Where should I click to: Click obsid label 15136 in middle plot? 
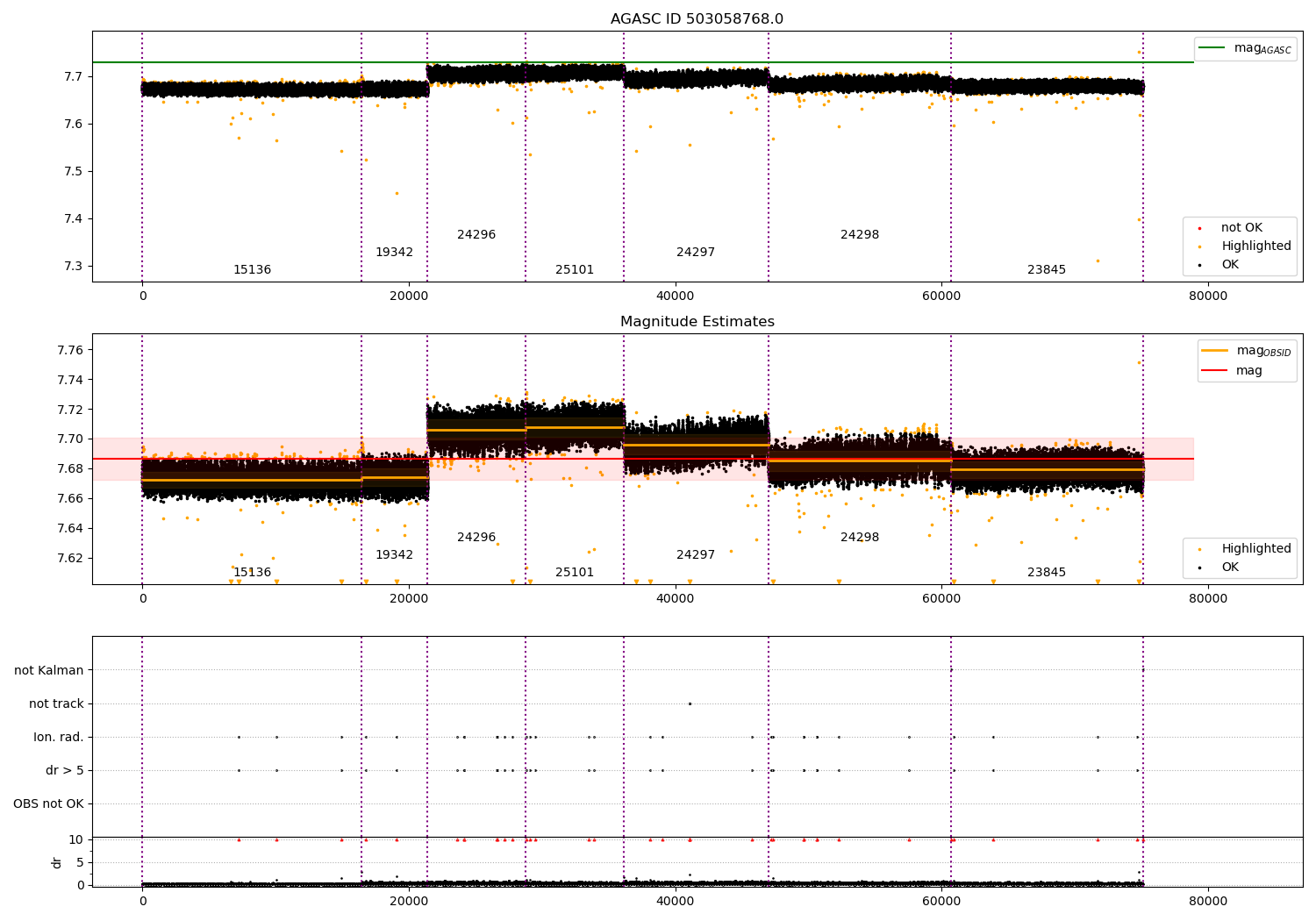coord(252,573)
